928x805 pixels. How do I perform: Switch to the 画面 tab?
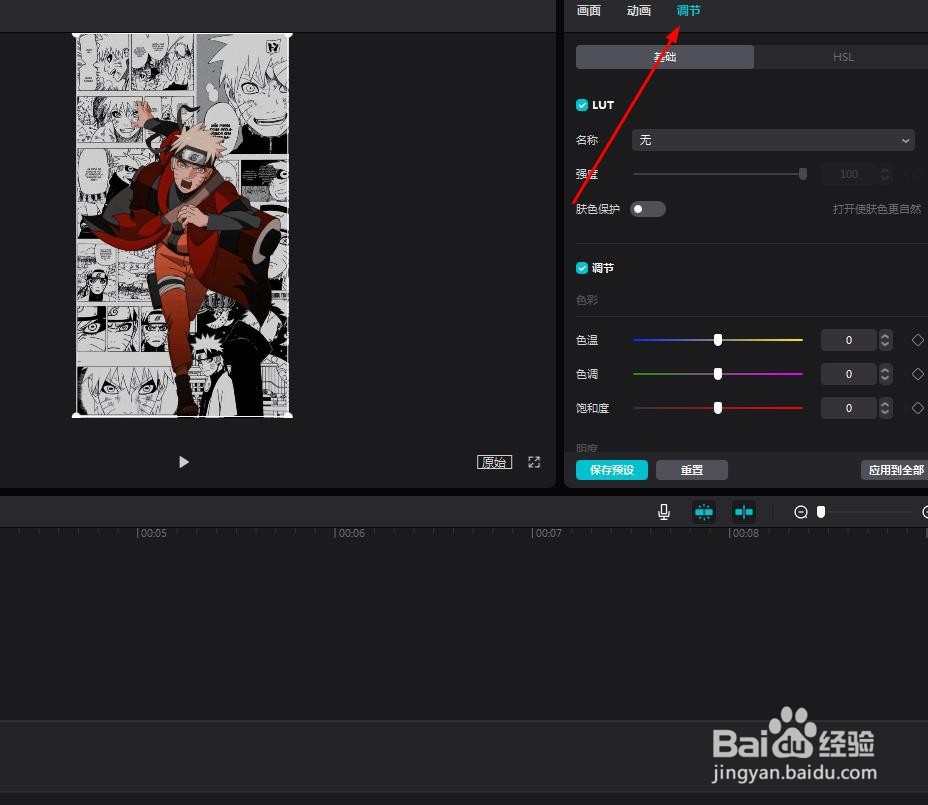click(588, 11)
